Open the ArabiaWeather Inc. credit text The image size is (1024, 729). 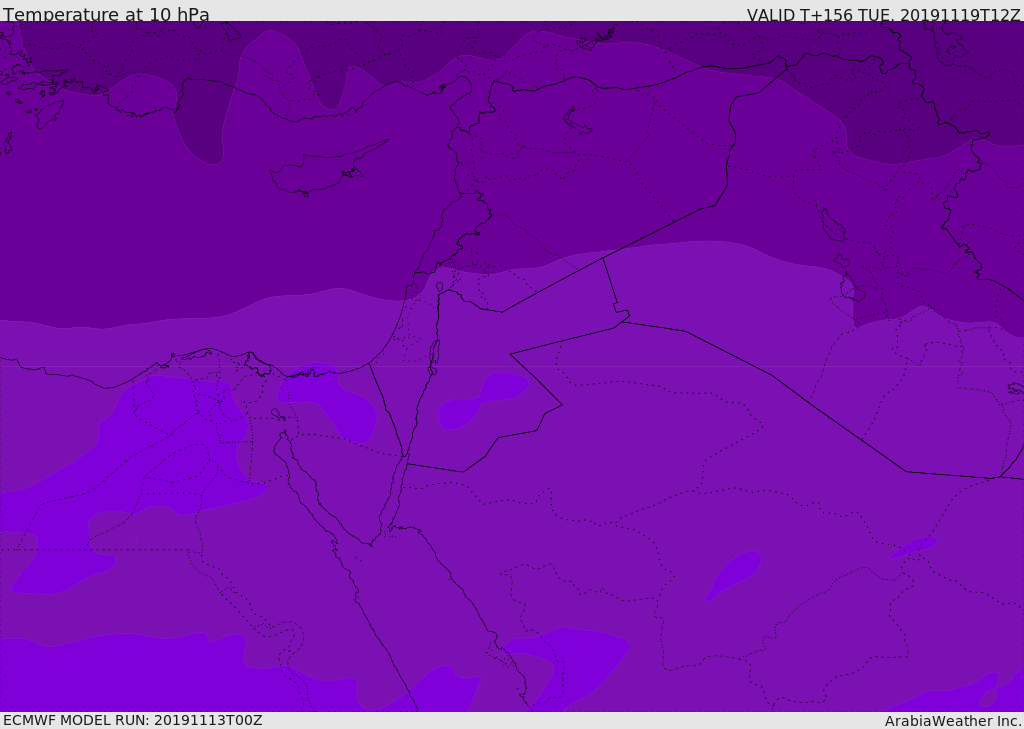click(953, 721)
